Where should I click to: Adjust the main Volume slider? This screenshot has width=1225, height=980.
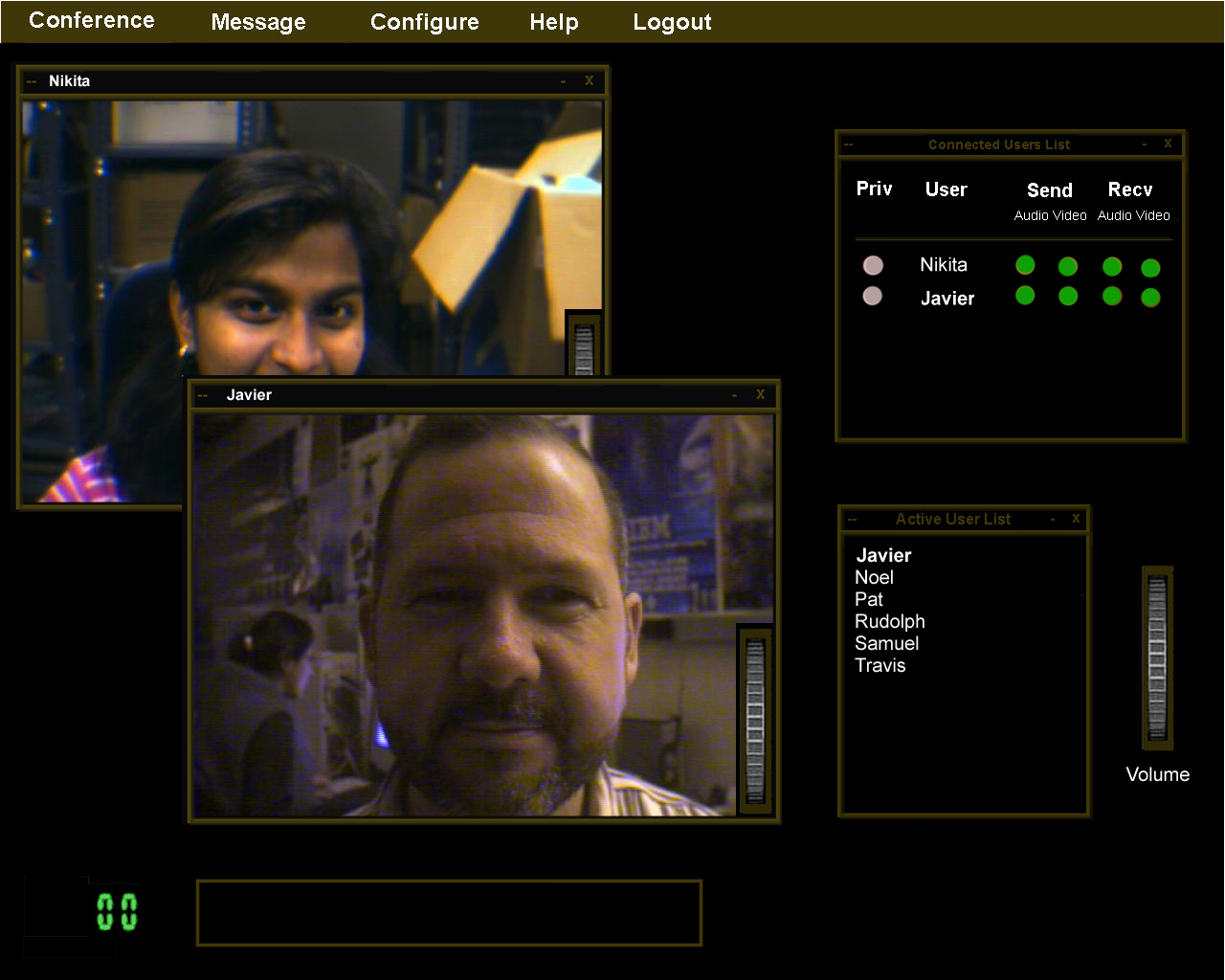(x=1157, y=658)
